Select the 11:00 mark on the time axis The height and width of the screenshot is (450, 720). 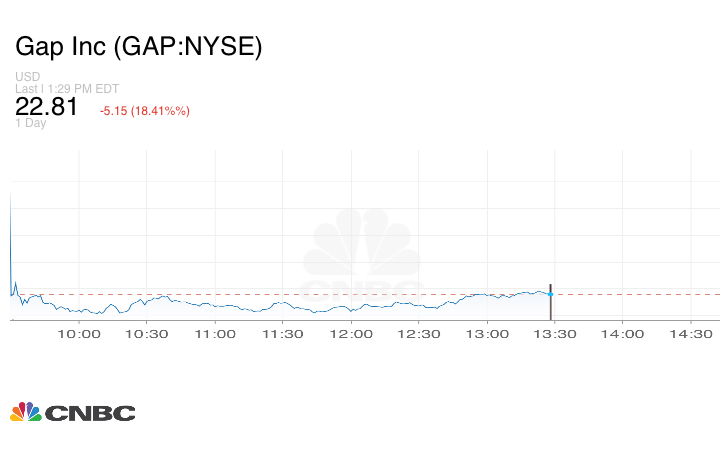pyautogui.click(x=215, y=334)
